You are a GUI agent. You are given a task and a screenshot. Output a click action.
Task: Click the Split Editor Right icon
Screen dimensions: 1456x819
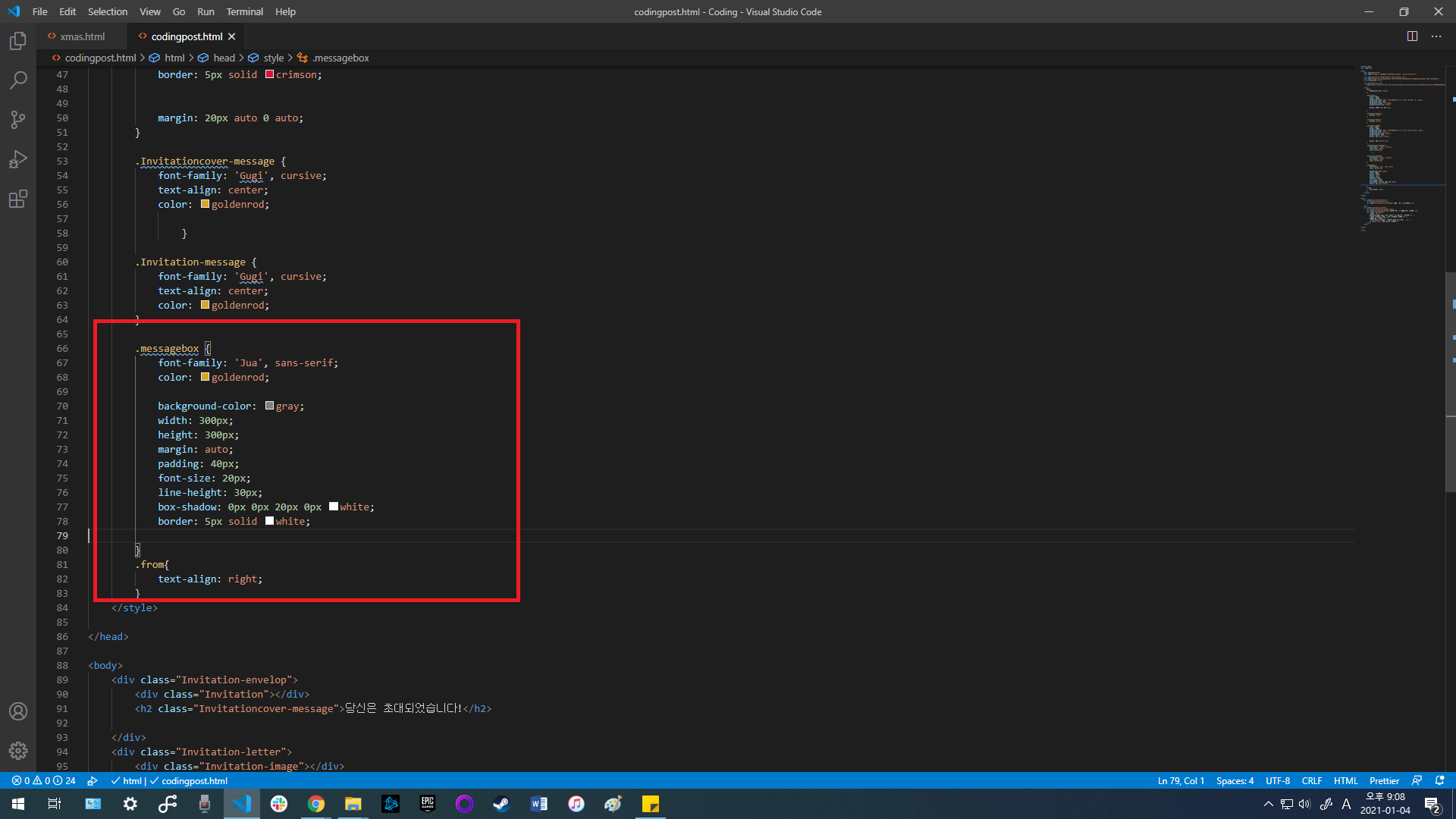pyautogui.click(x=1412, y=36)
